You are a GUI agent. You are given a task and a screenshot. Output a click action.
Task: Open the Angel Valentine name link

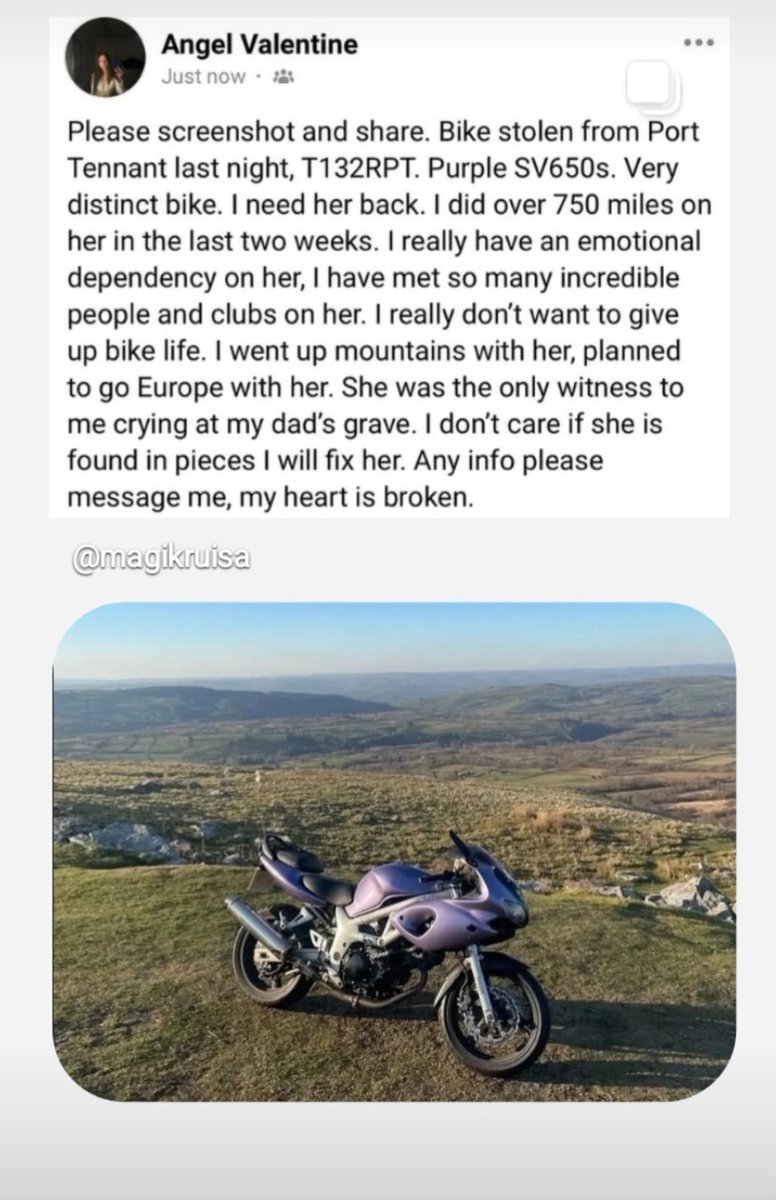[x=259, y=44]
